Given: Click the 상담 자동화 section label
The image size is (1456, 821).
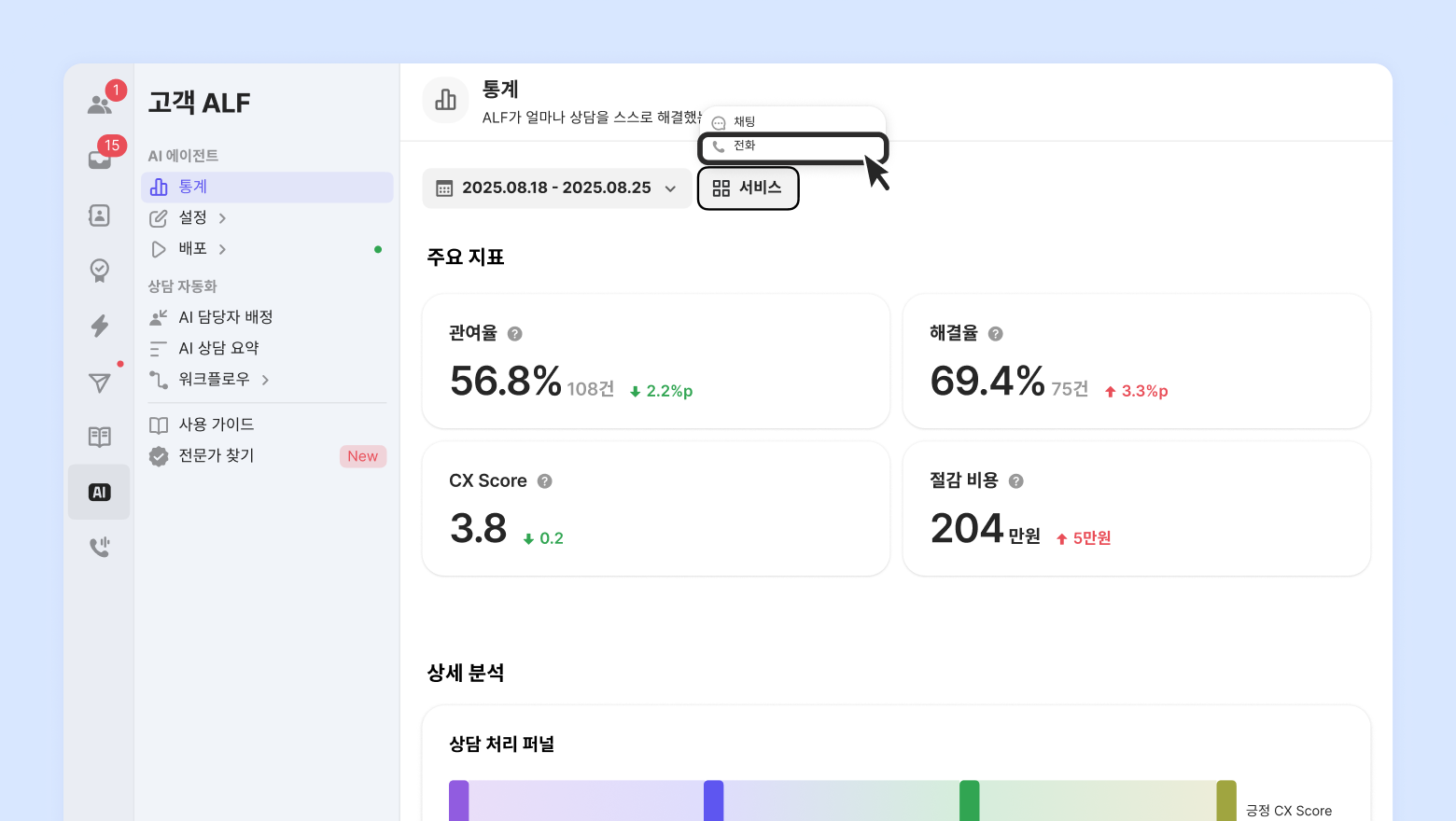Looking at the screenshot, I should click(183, 287).
